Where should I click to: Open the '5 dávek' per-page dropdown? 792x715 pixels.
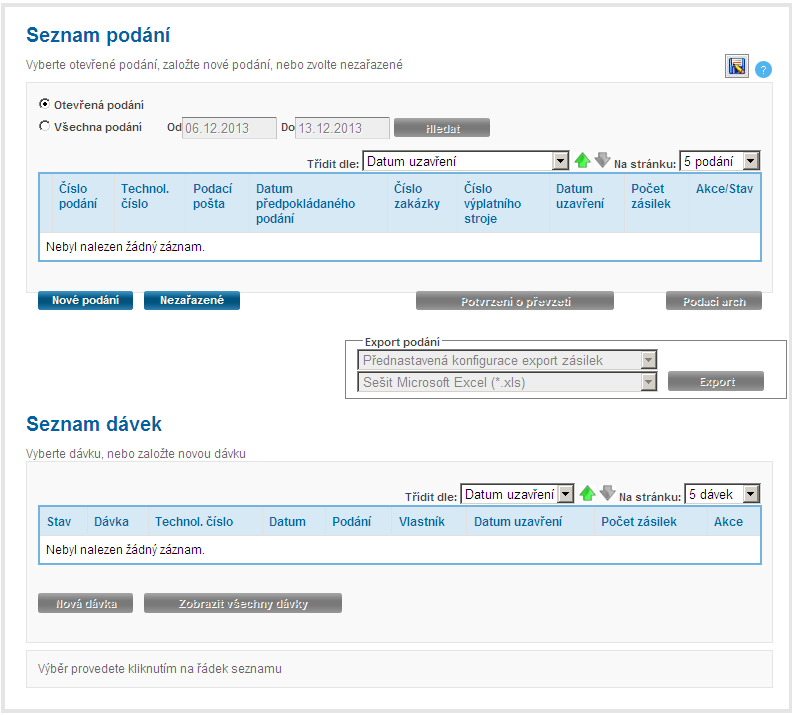point(722,494)
